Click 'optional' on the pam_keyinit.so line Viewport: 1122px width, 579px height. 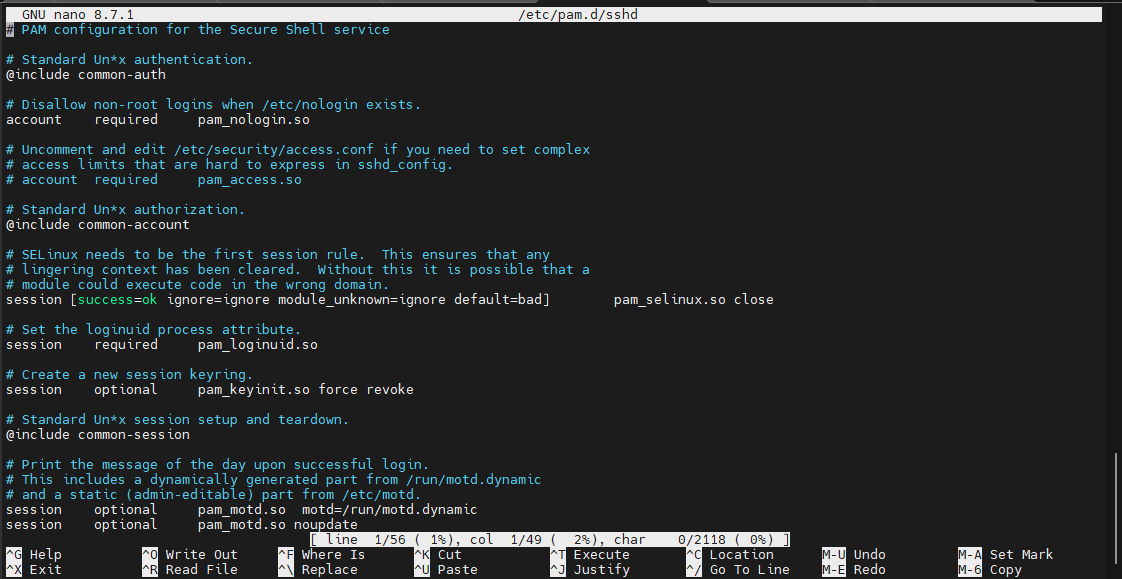point(126,389)
